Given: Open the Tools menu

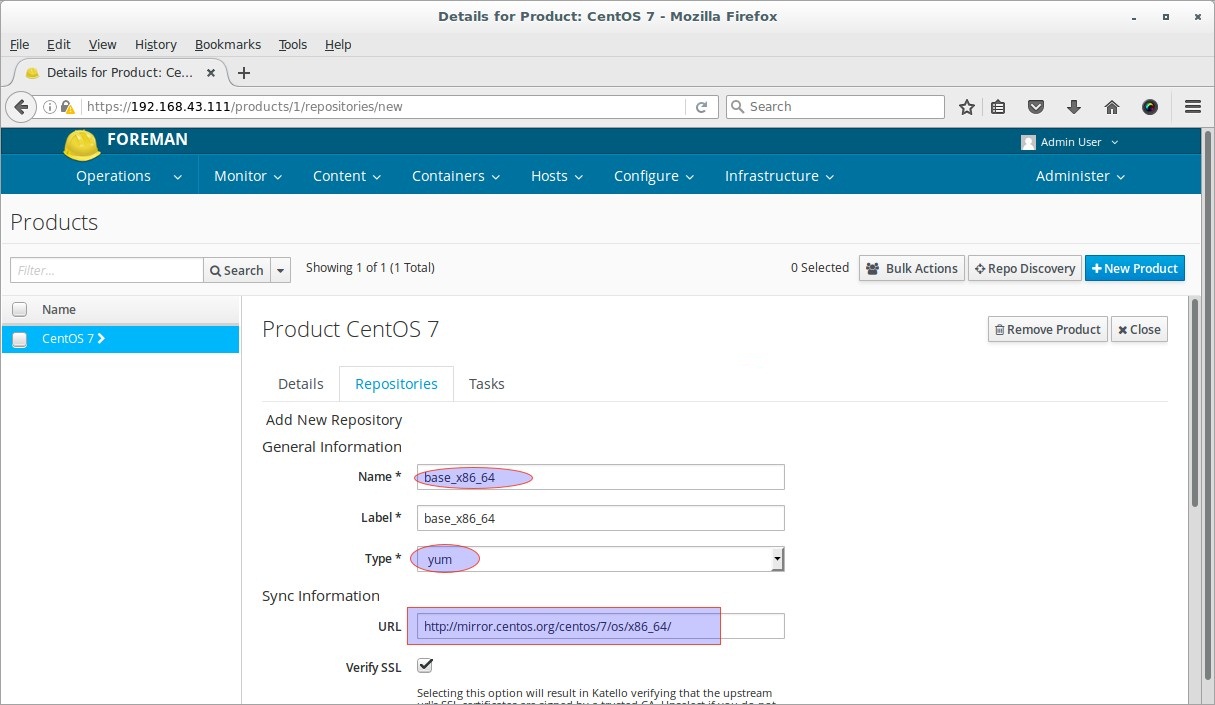Looking at the screenshot, I should 293,44.
